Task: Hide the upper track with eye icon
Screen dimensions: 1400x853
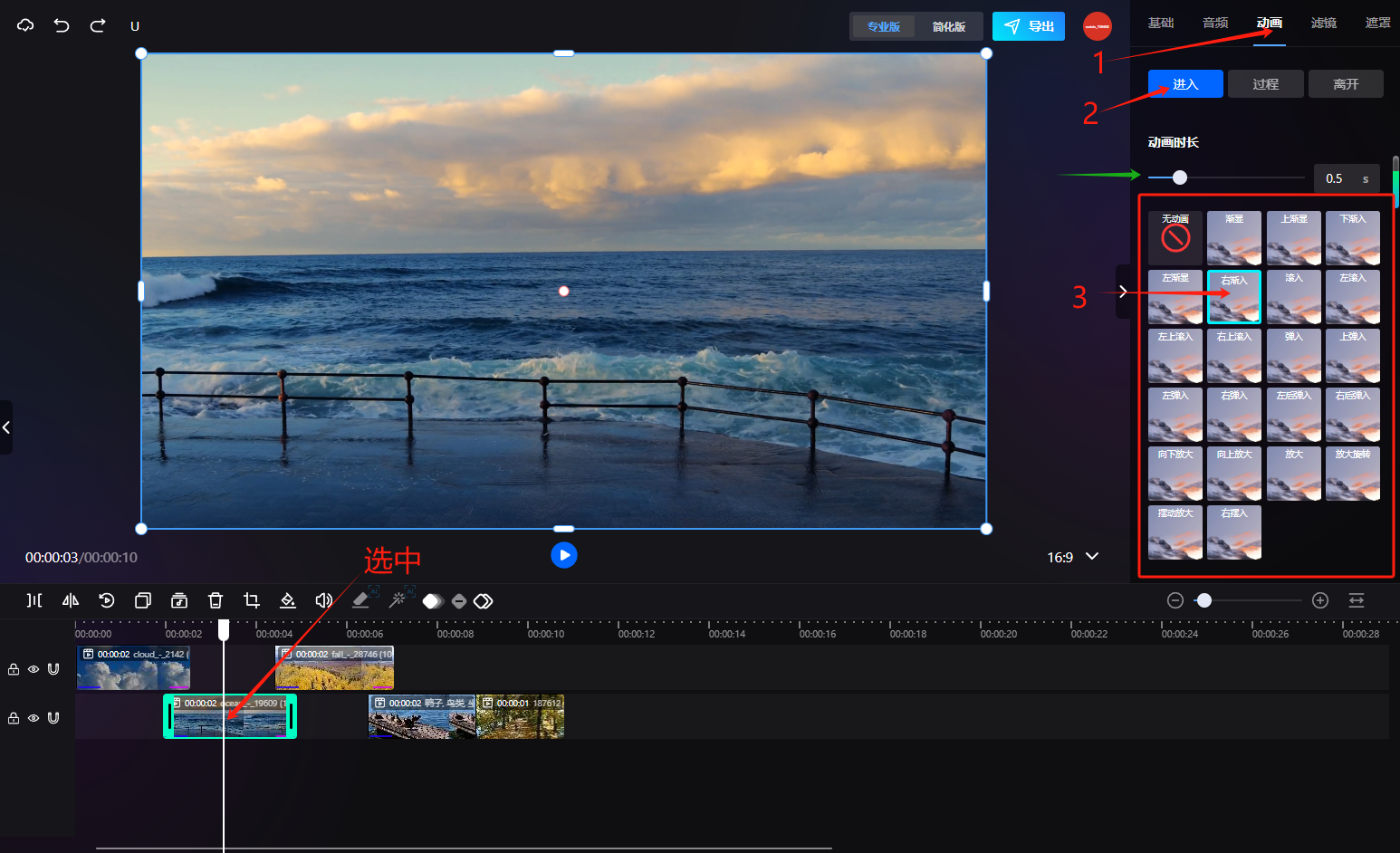Action: [34, 669]
